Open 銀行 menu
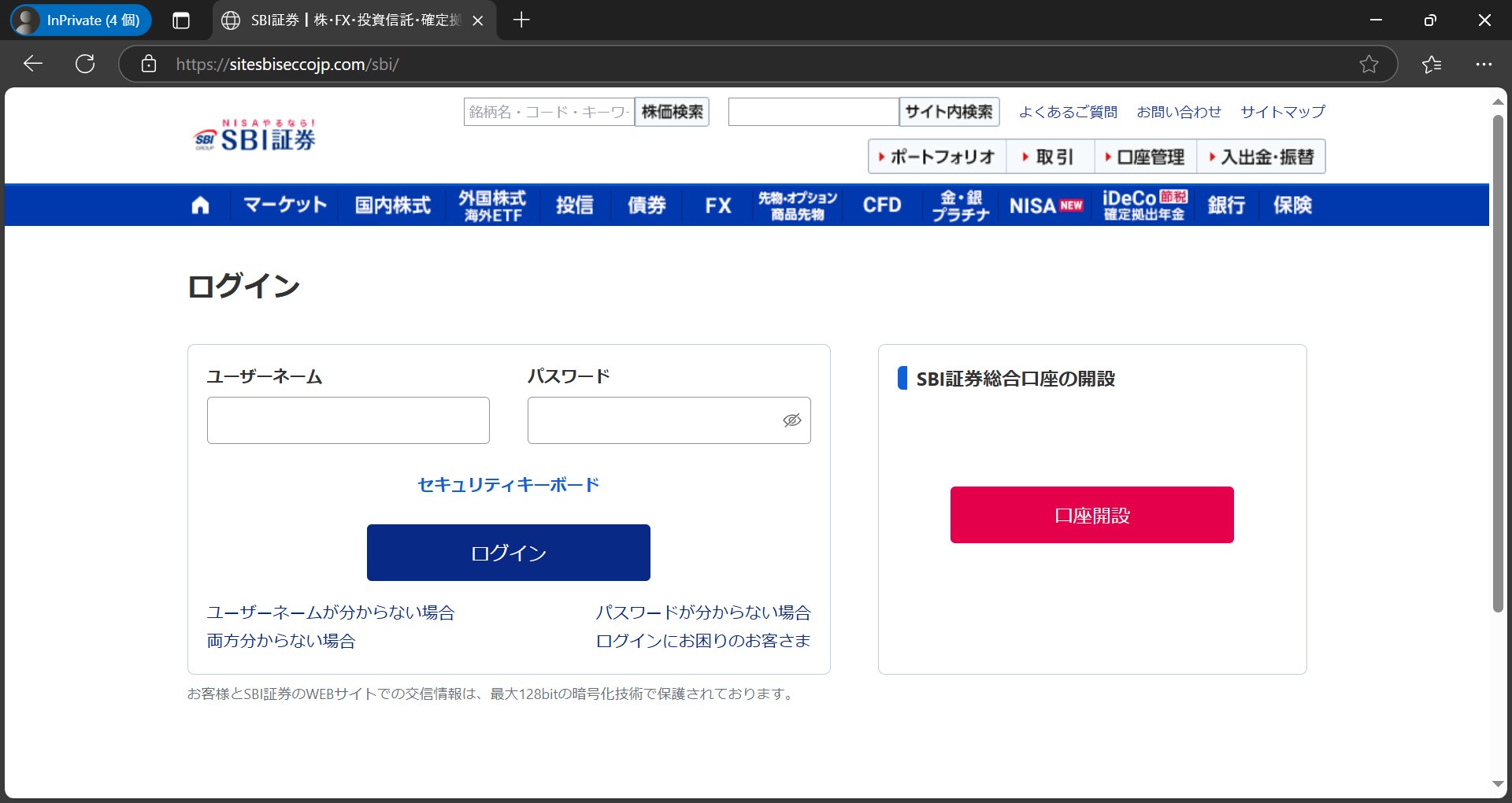The width and height of the screenshot is (1512, 803). [x=1226, y=205]
